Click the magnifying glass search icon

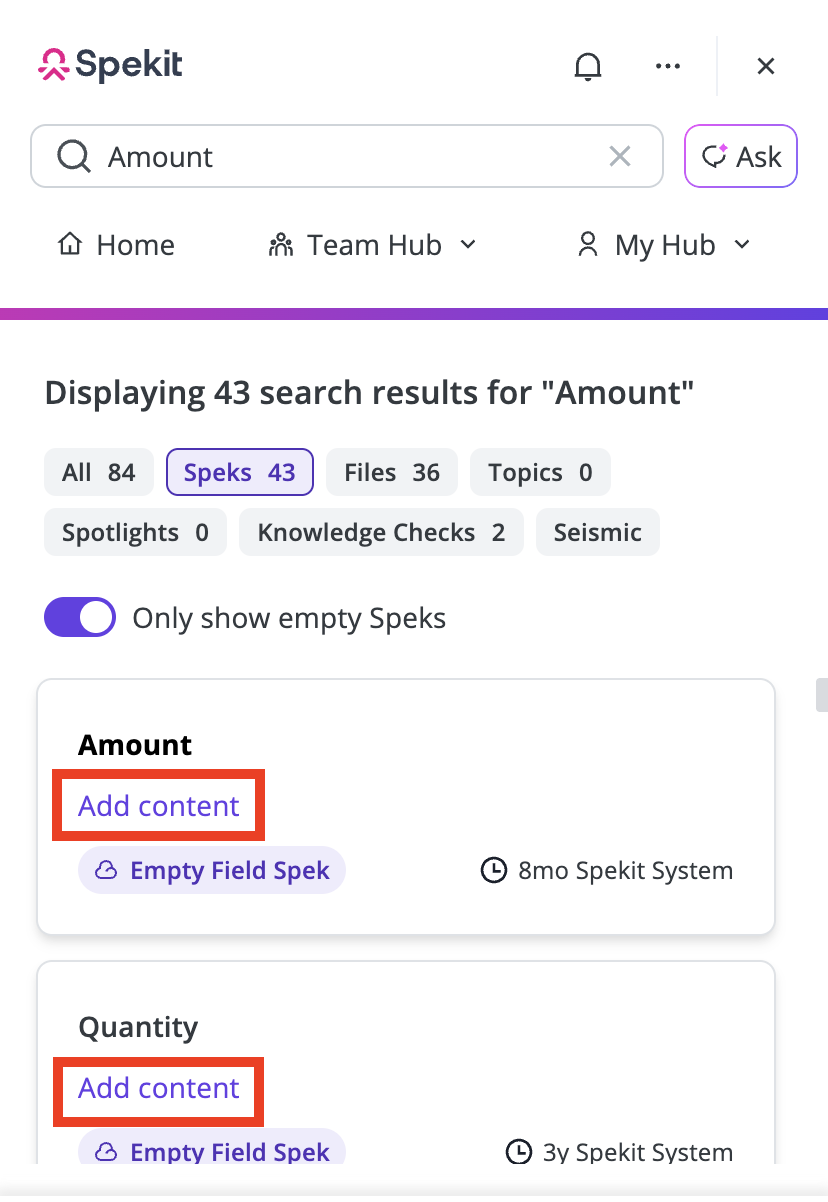tap(73, 156)
